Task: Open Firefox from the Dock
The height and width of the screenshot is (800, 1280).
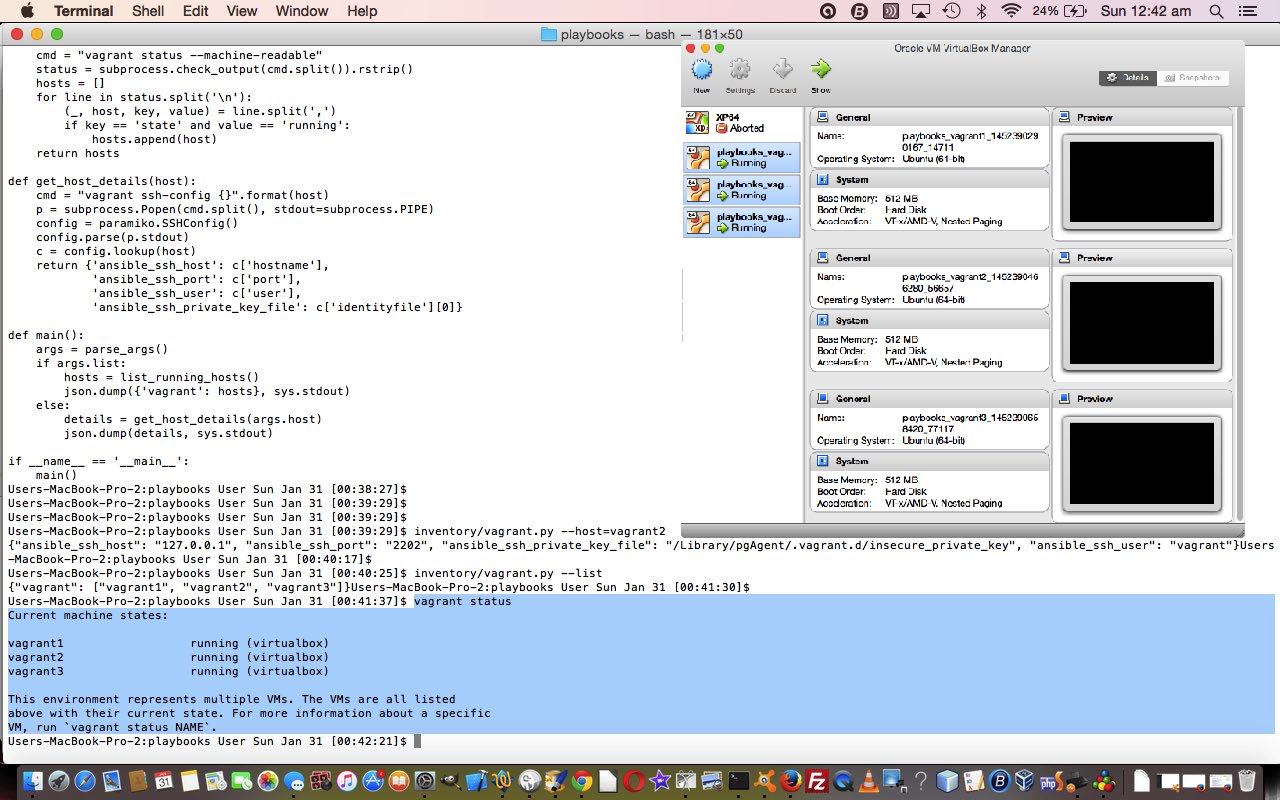Action: click(791, 779)
